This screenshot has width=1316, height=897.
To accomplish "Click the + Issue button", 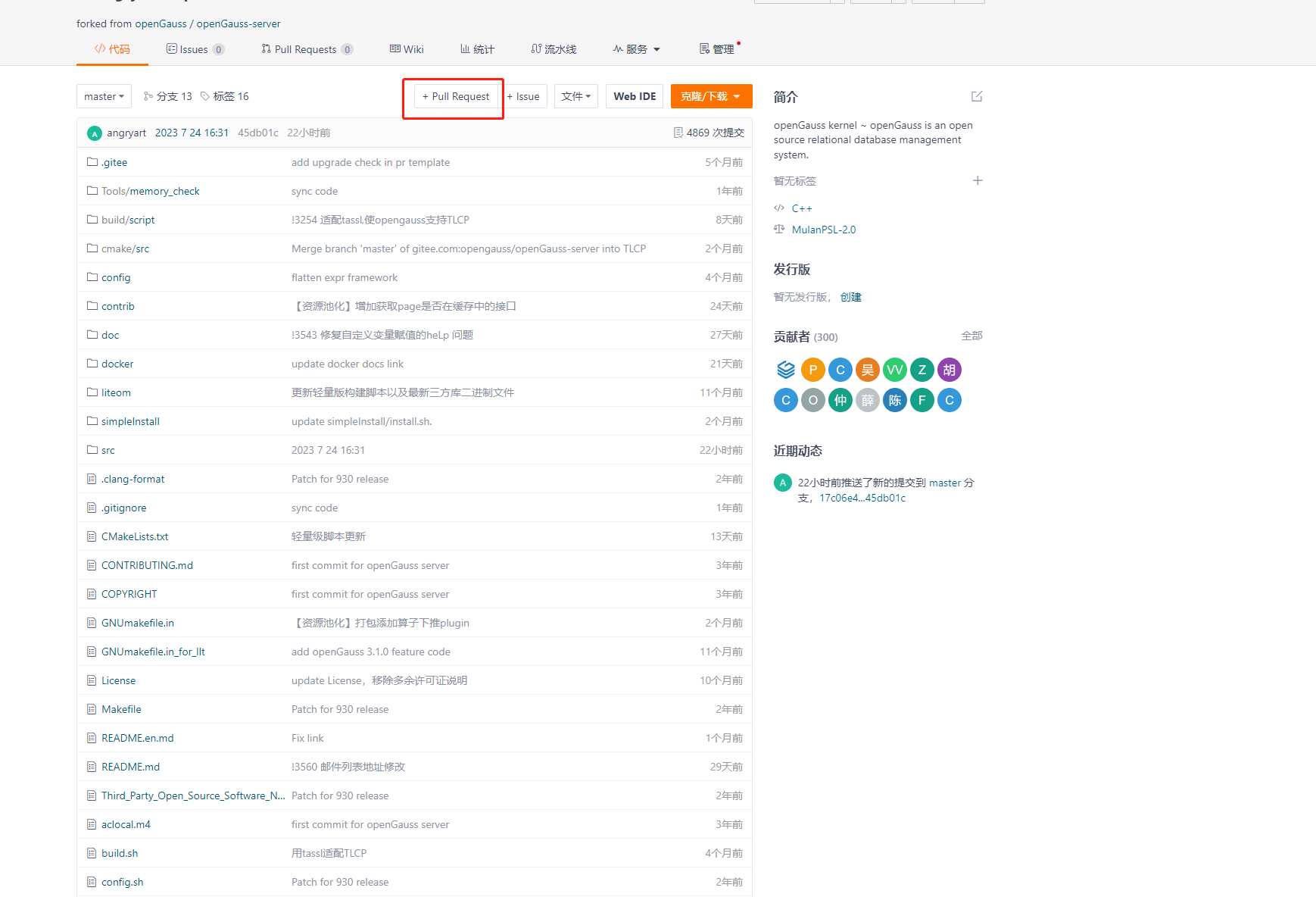I will coord(523,96).
